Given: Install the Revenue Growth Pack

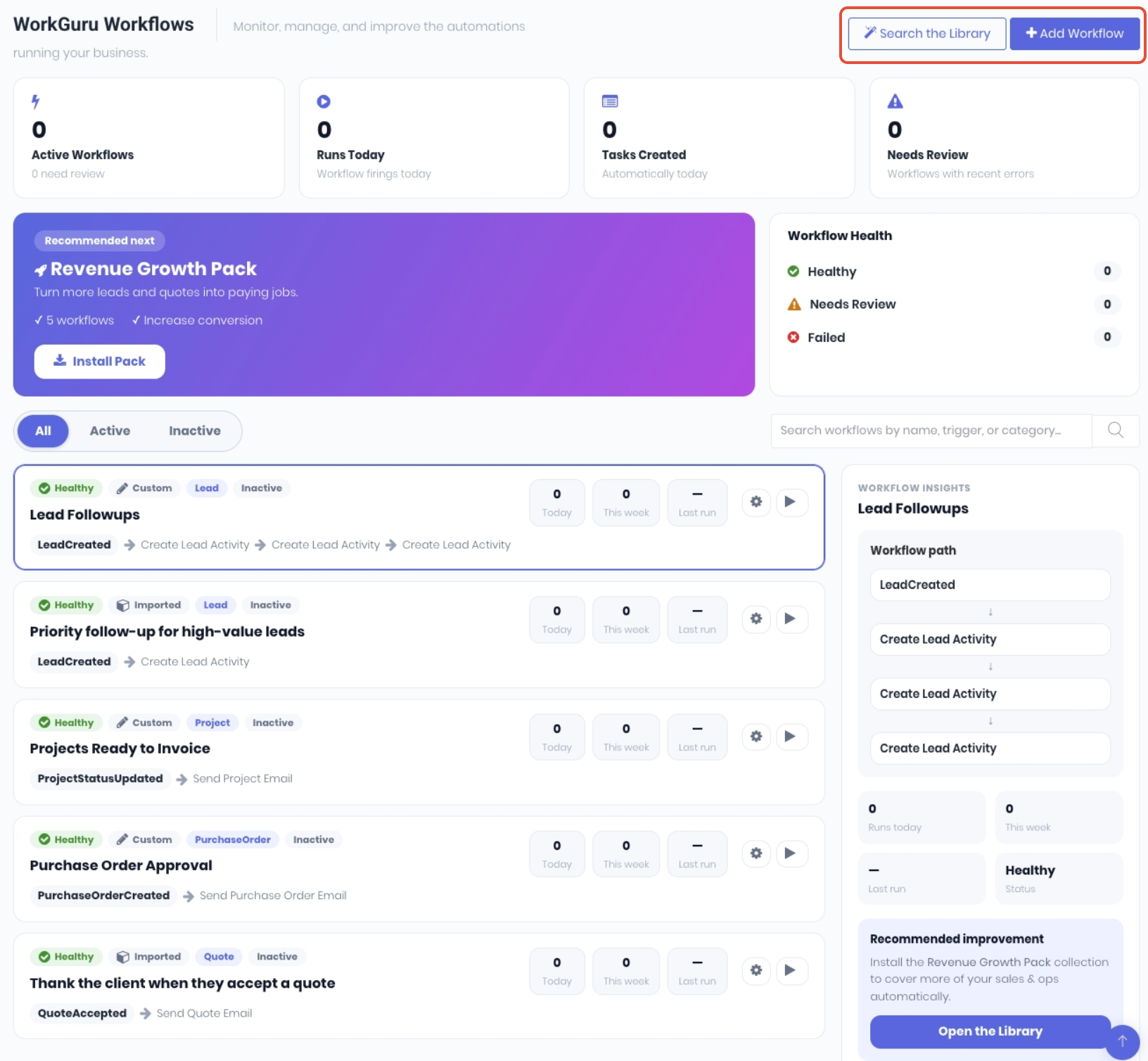Looking at the screenshot, I should tap(100, 362).
